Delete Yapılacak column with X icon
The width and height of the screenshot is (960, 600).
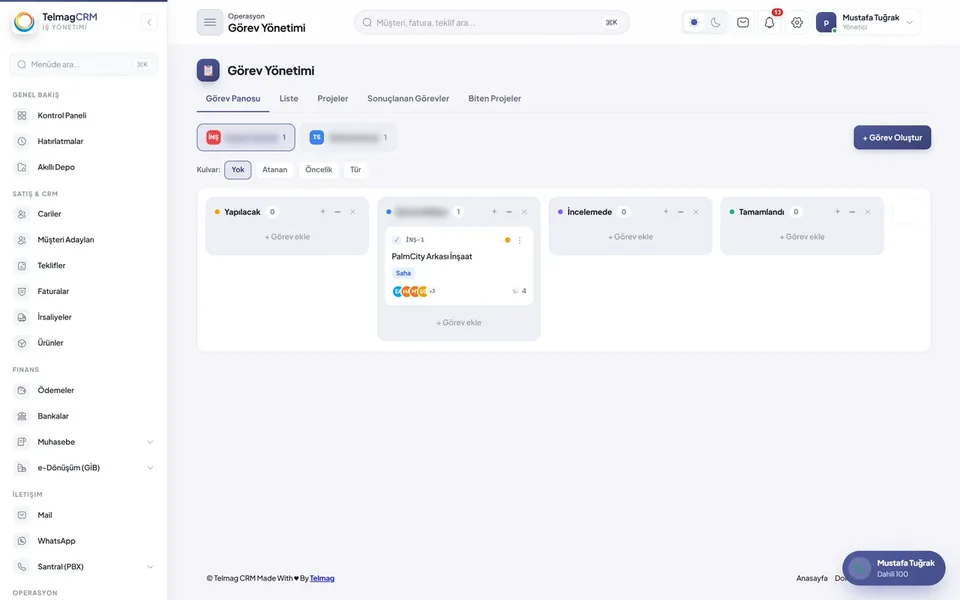353,212
